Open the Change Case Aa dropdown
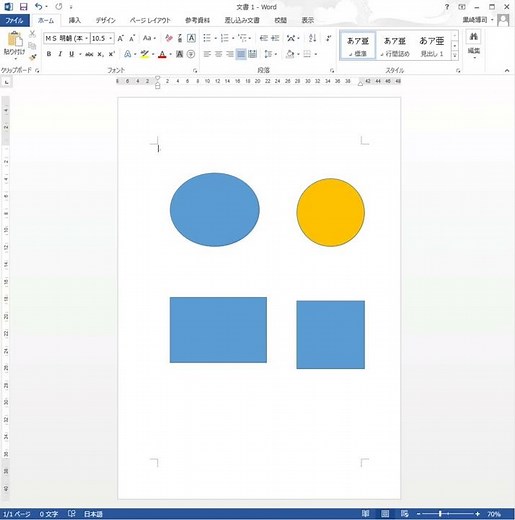This screenshot has width=515, height=520. tap(149, 38)
